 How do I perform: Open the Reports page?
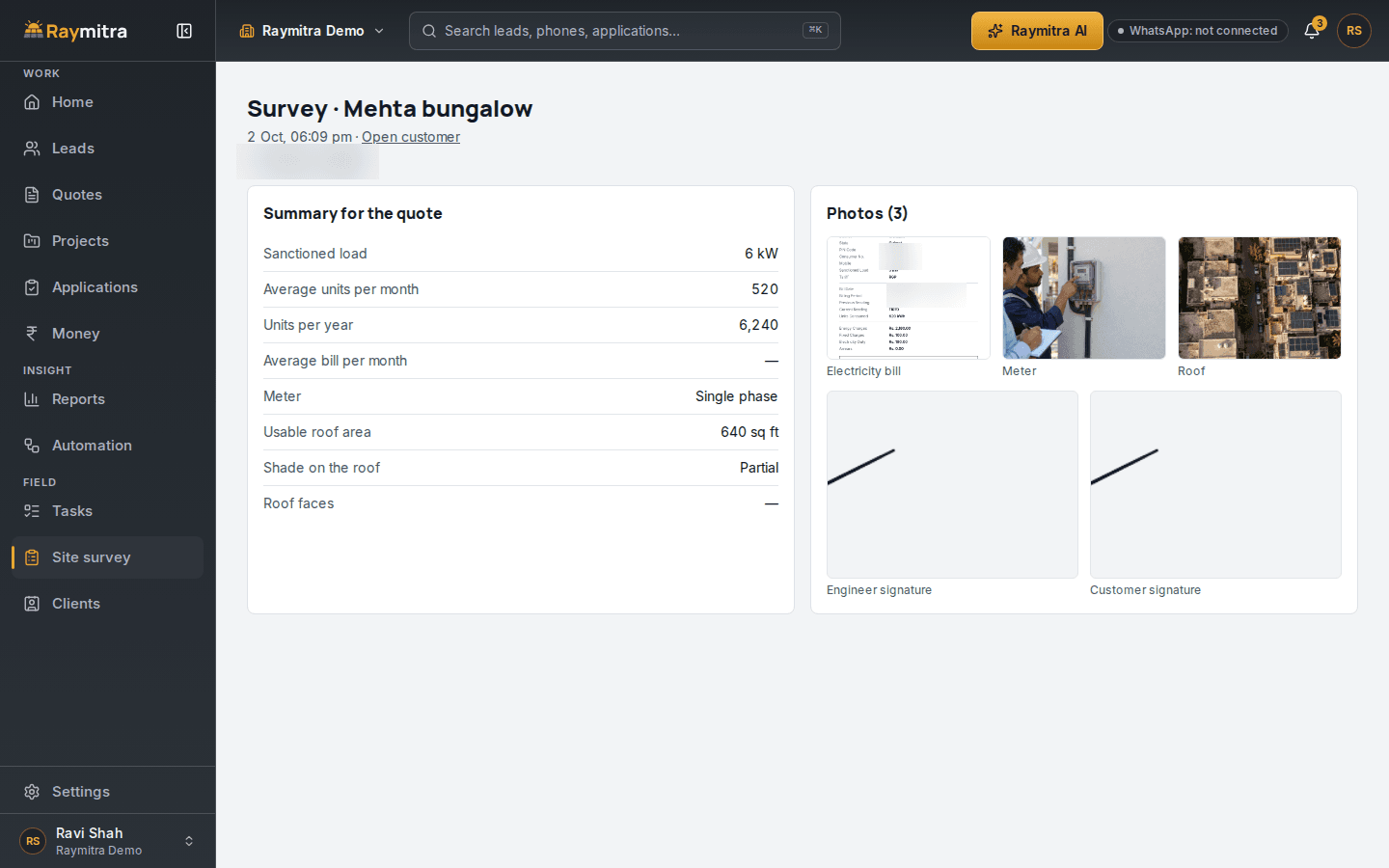(x=108, y=399)
